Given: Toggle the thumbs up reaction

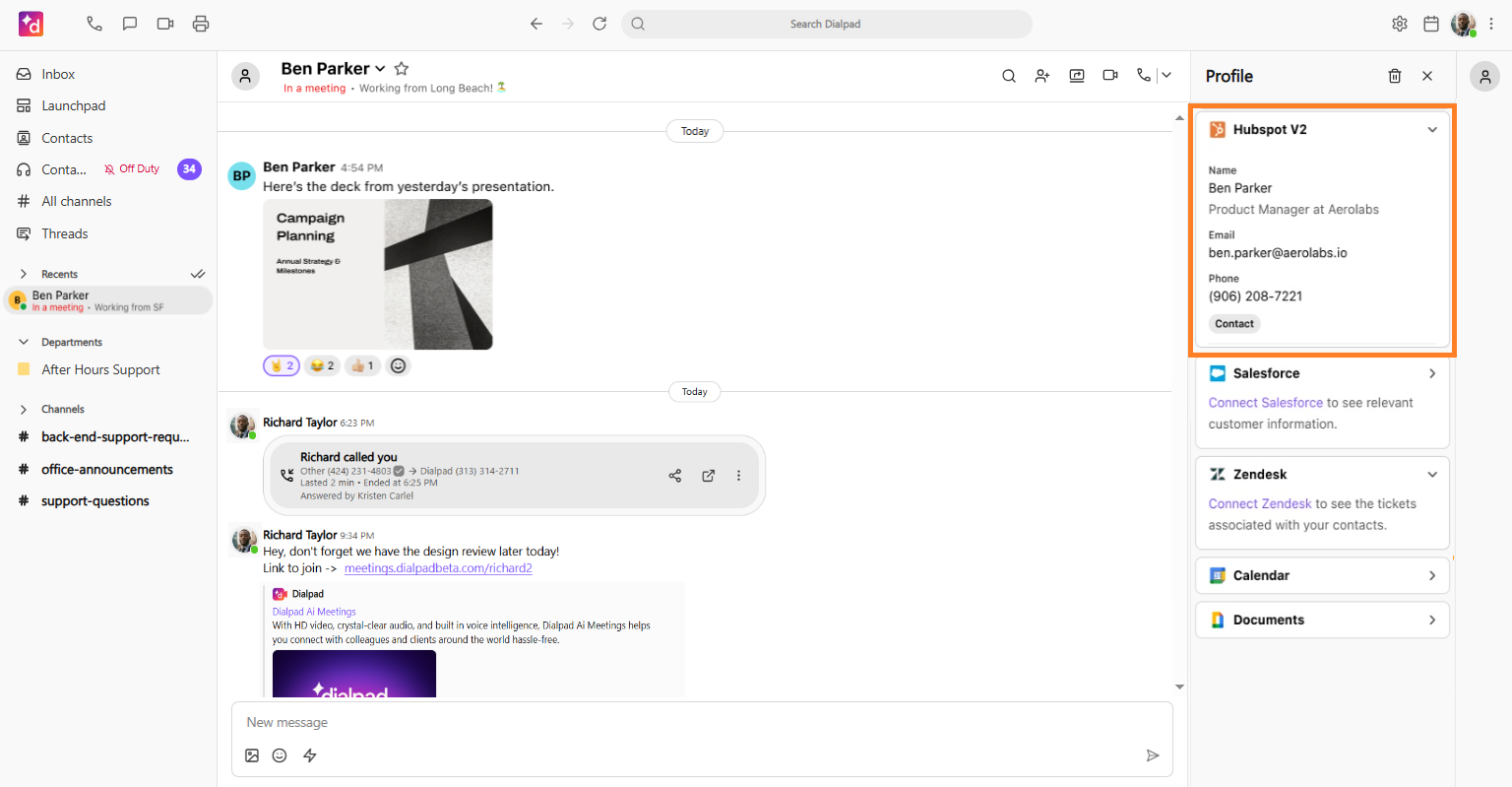Looking at the screenshot, I should tap(362, 365).
